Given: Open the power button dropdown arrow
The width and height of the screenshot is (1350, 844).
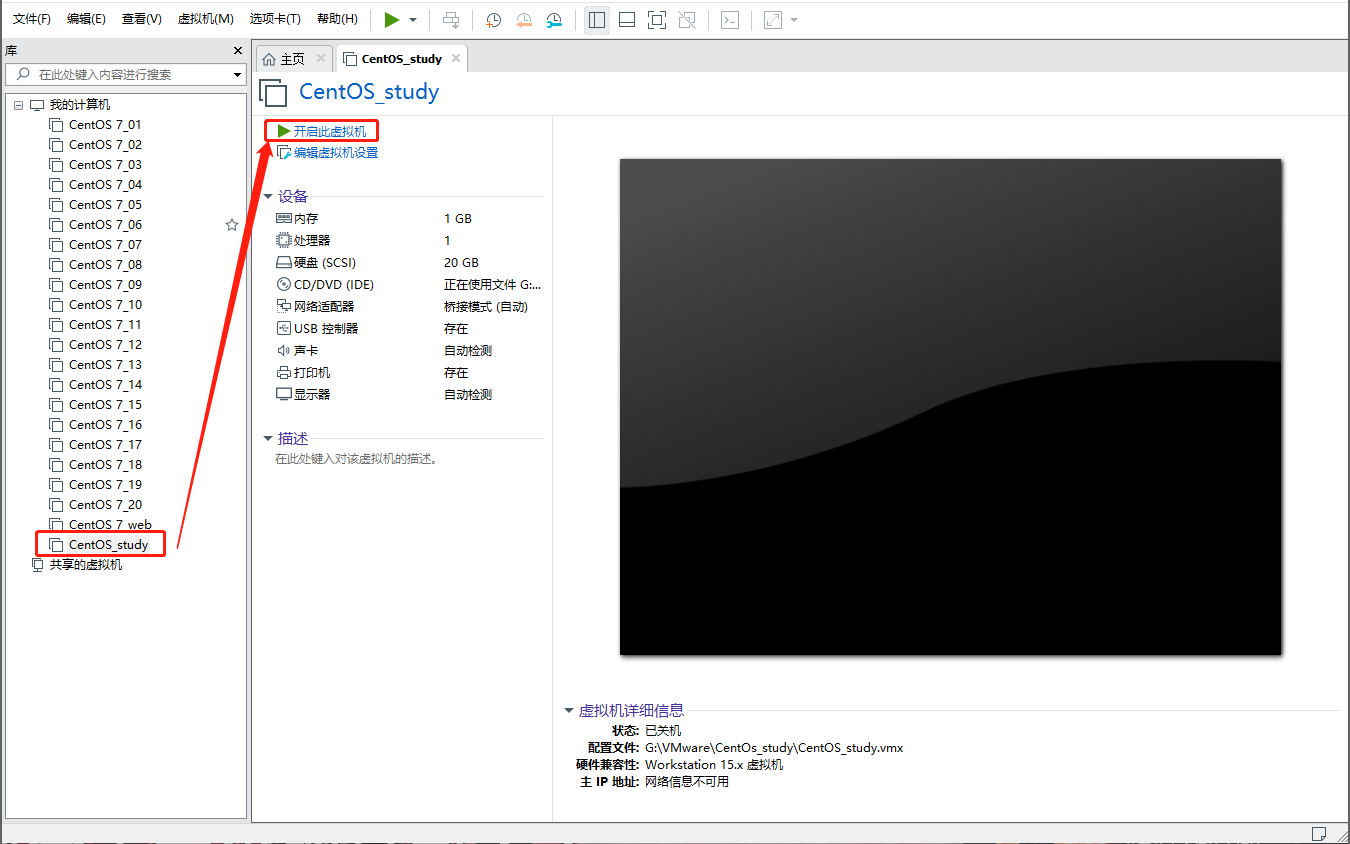Looking at the screenshot, I should 411,19.
